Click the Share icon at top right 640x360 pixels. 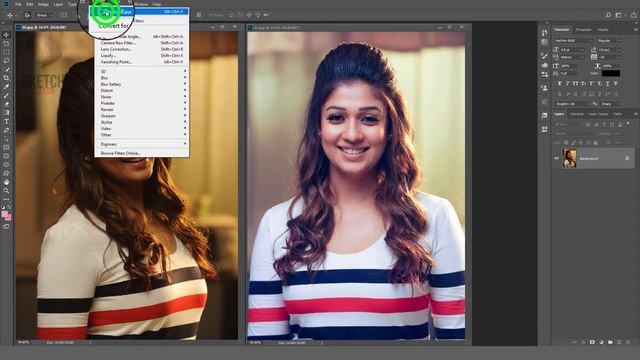click(634, 15)
